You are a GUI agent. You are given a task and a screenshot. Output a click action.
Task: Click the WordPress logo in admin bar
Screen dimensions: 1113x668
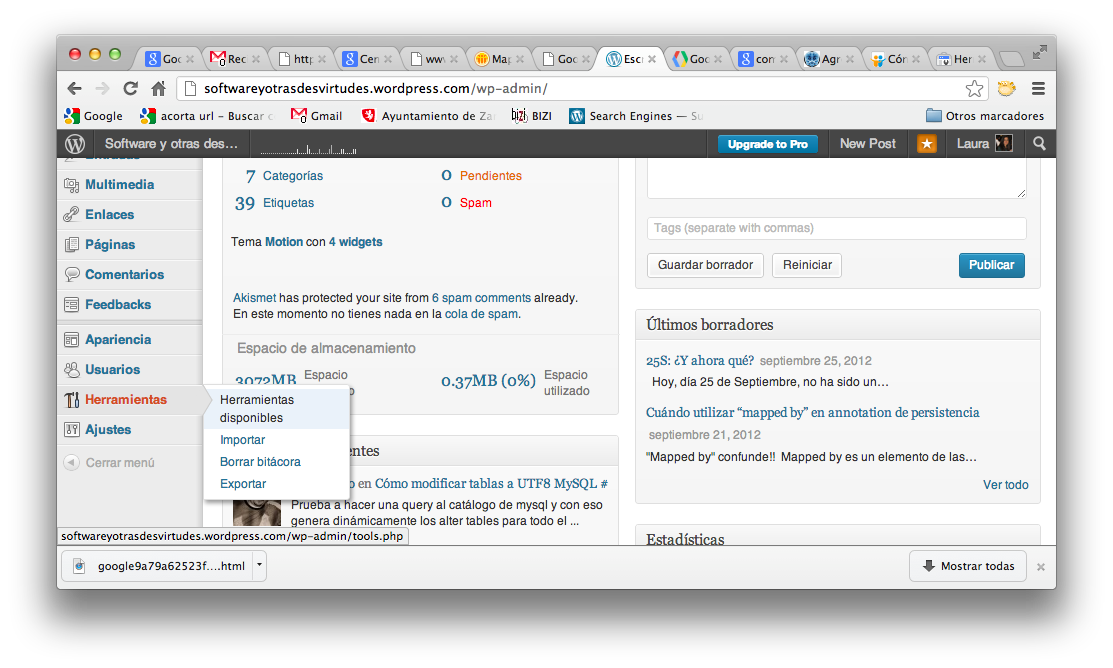point(75,144)
